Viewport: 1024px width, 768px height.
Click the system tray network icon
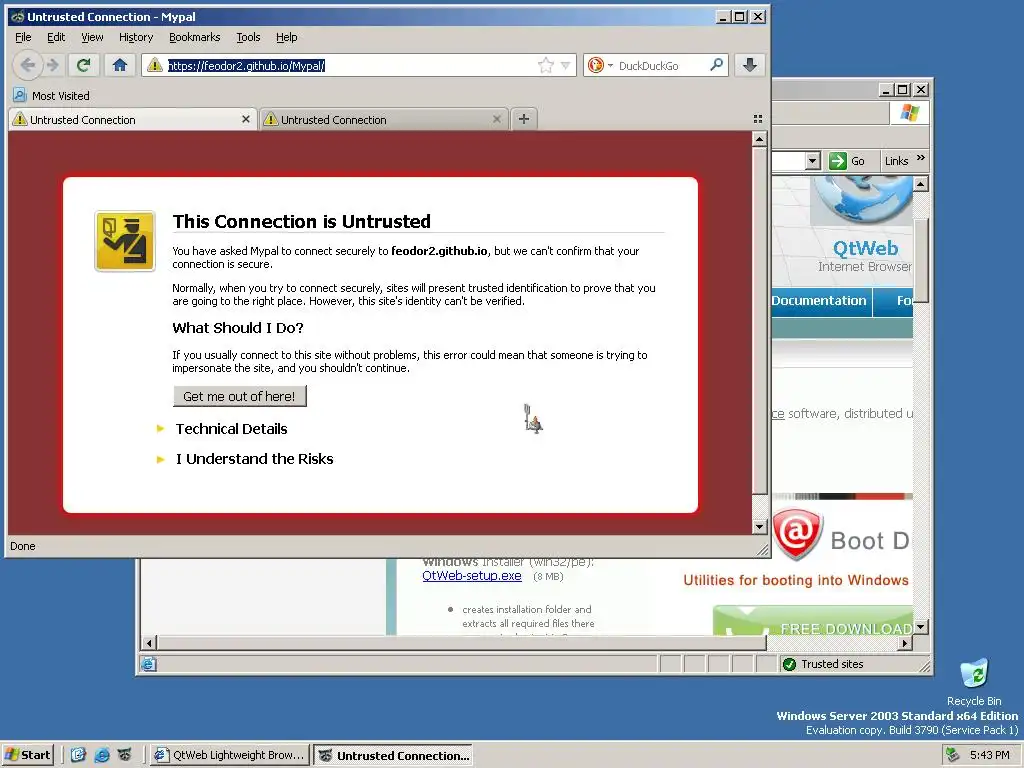pos(953,755)
